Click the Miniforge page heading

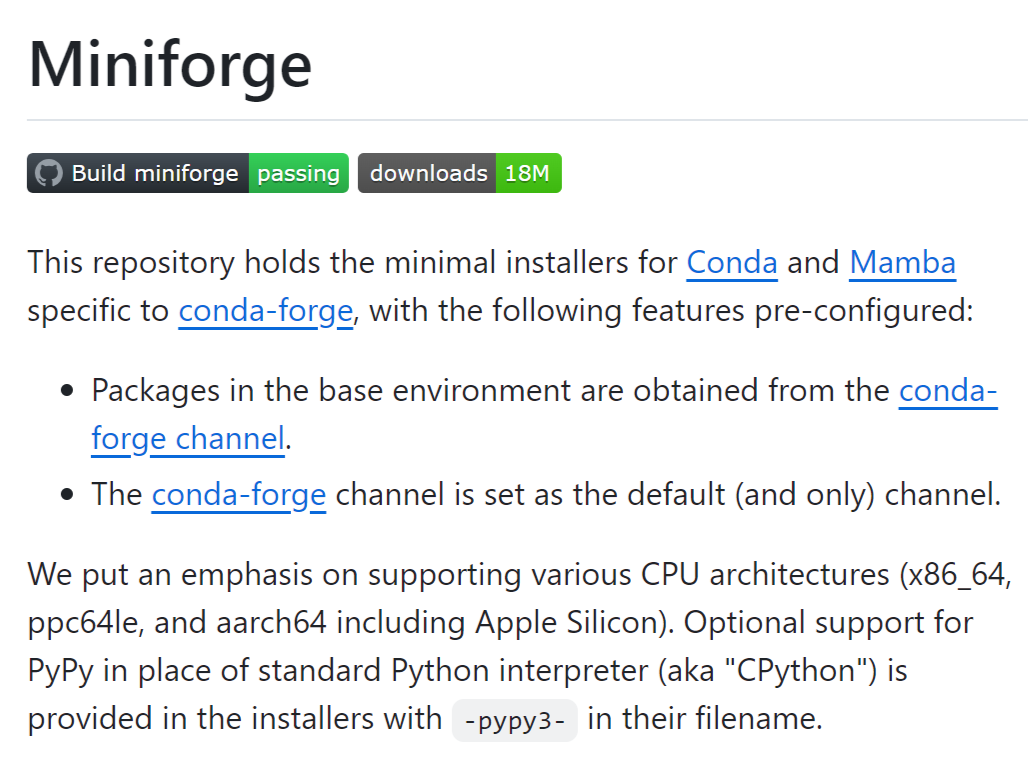[x=170, y=63]
